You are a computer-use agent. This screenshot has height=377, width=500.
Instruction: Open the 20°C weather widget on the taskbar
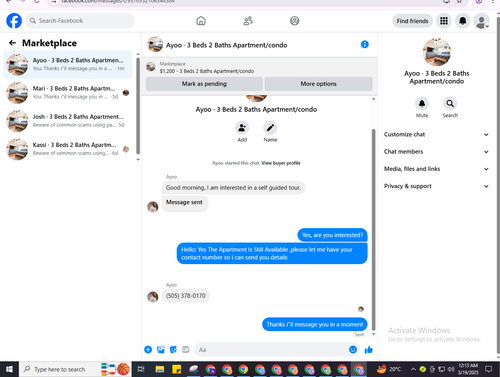click(x=389, y=369)
